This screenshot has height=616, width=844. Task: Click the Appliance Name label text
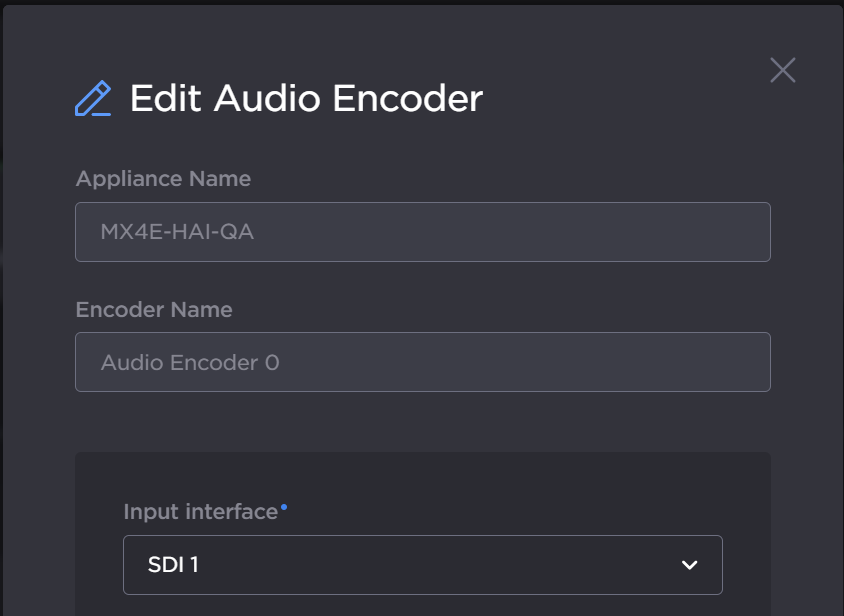pos(163,178)
